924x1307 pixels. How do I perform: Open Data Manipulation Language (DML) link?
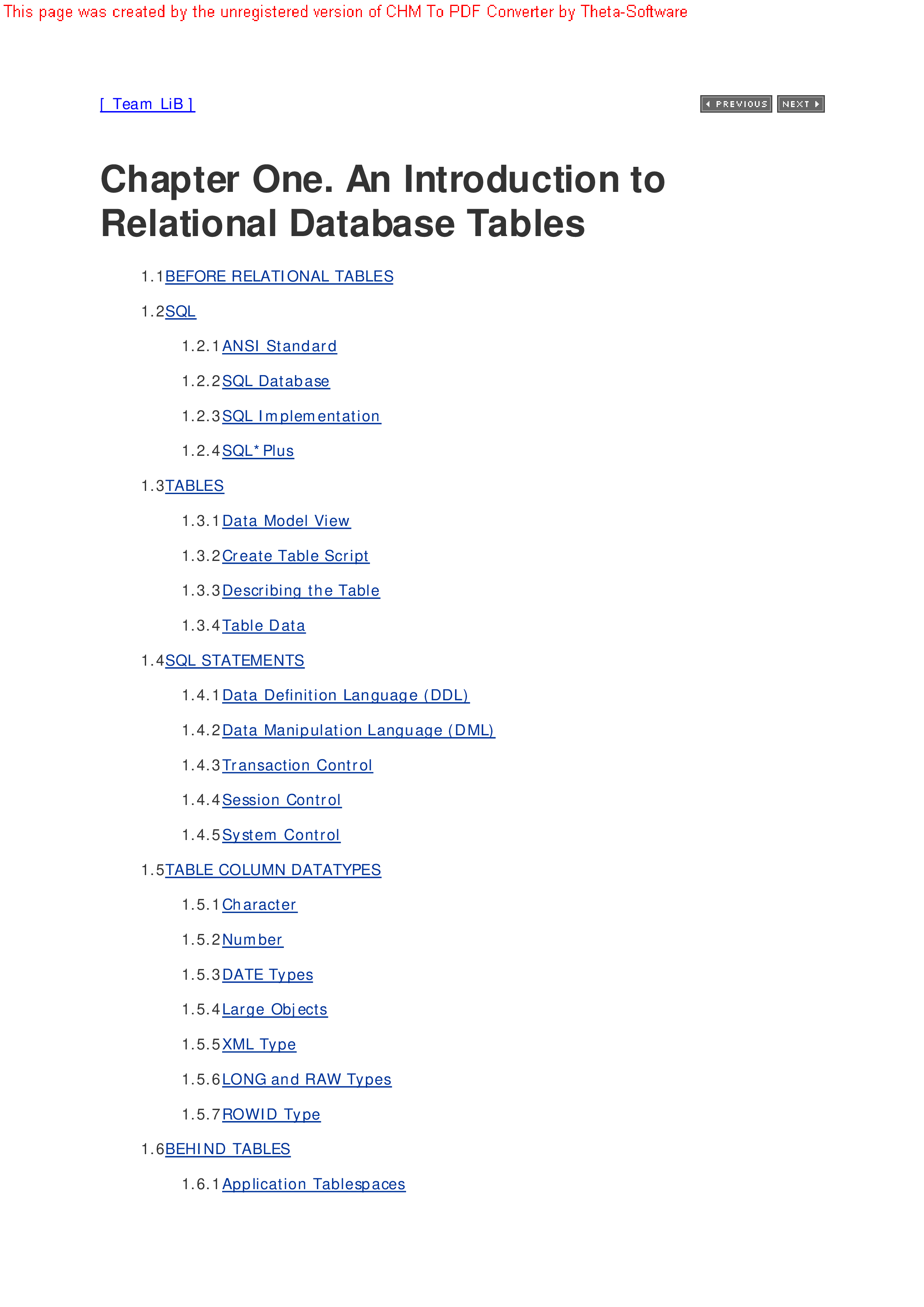point(358,731)
